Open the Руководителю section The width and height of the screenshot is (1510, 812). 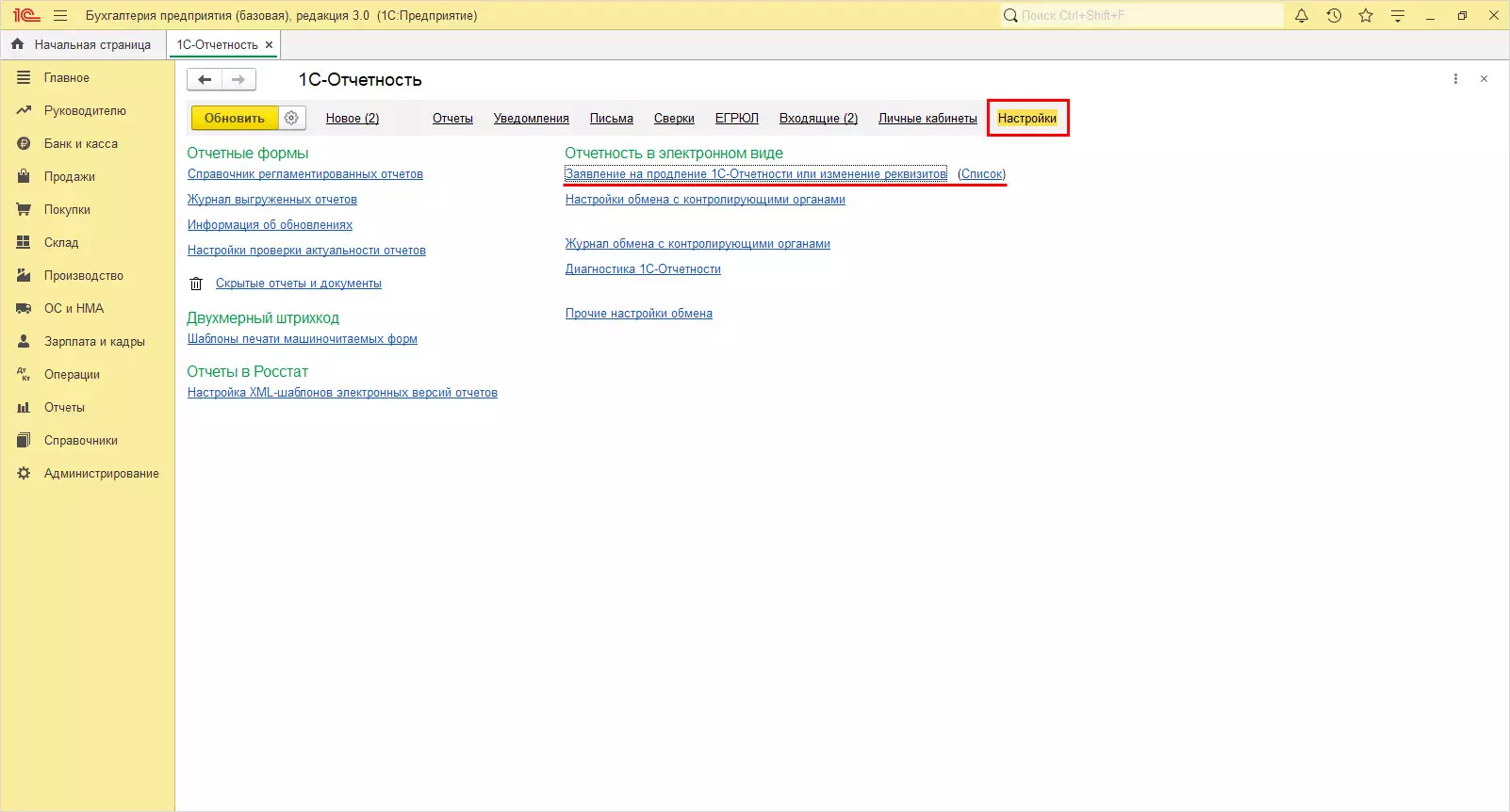(x=88, y=111)
